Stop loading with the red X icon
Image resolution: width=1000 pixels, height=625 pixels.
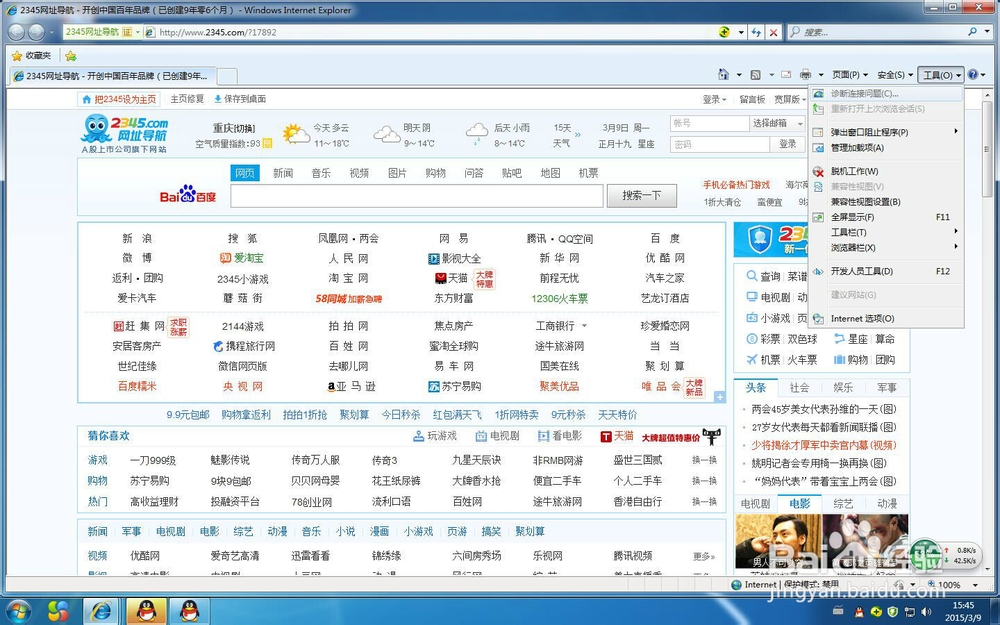[774, 32]
